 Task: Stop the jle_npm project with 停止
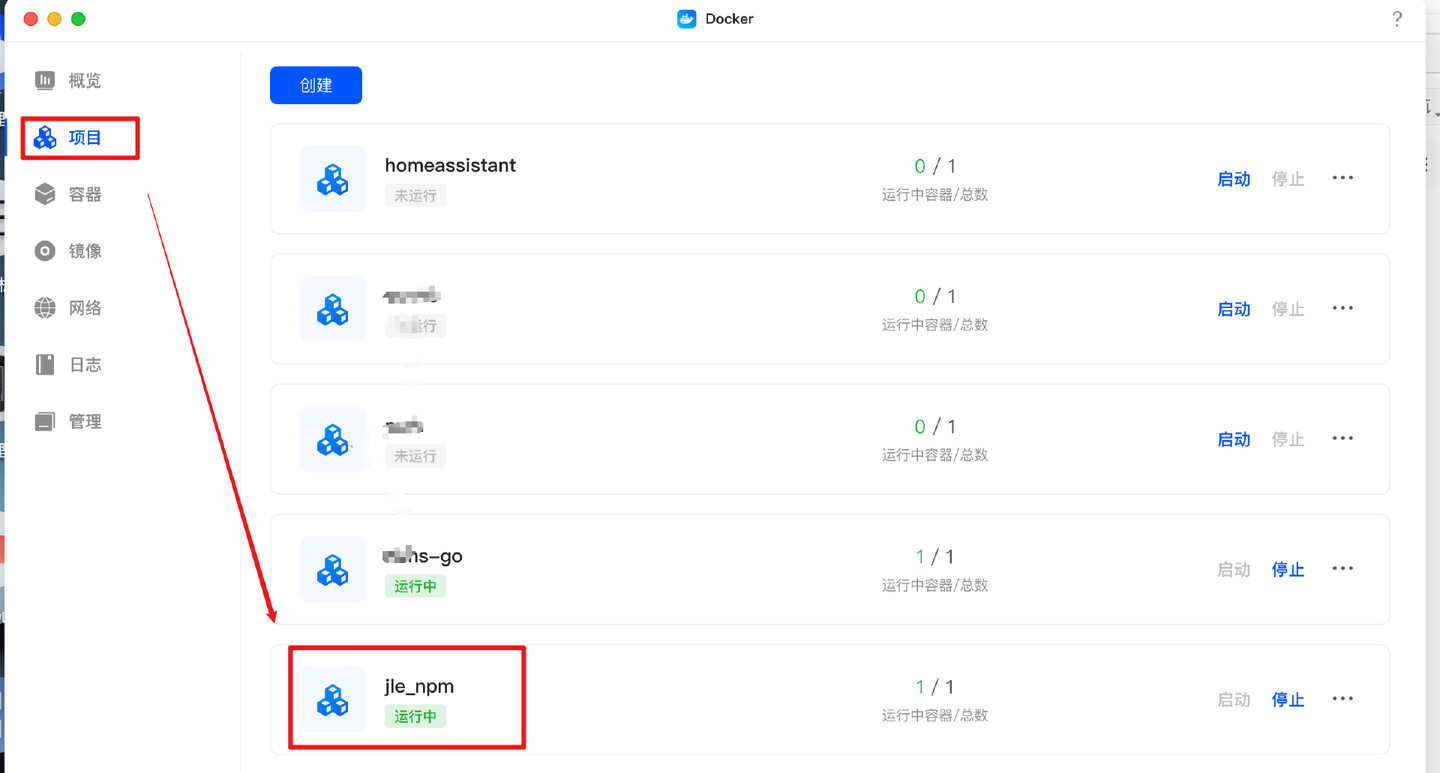pos(1288,700)
